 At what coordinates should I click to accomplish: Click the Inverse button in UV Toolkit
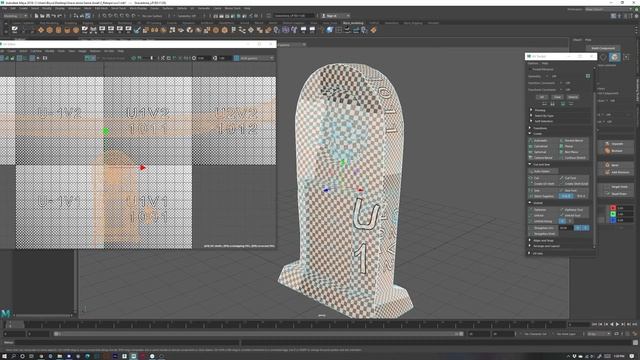tap(573, 97)
